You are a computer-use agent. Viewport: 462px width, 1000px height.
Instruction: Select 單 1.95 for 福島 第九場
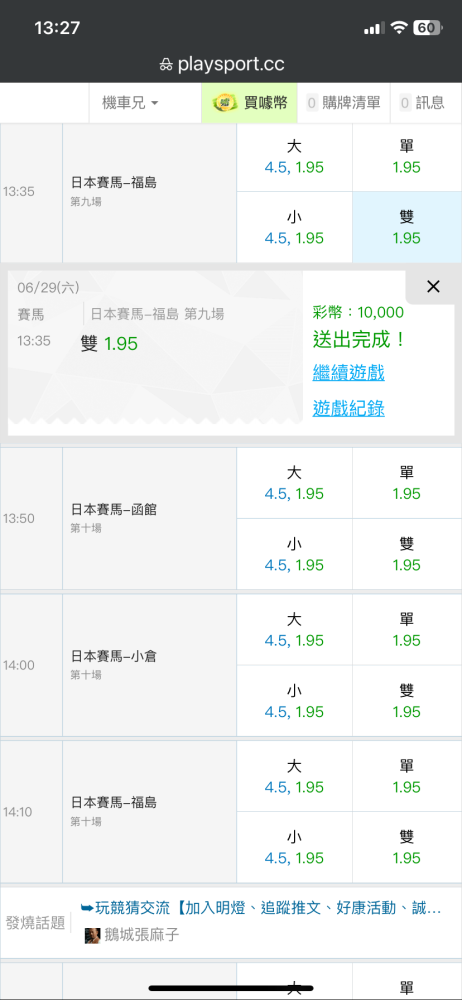pyautogui.click(x=406, y=157)
